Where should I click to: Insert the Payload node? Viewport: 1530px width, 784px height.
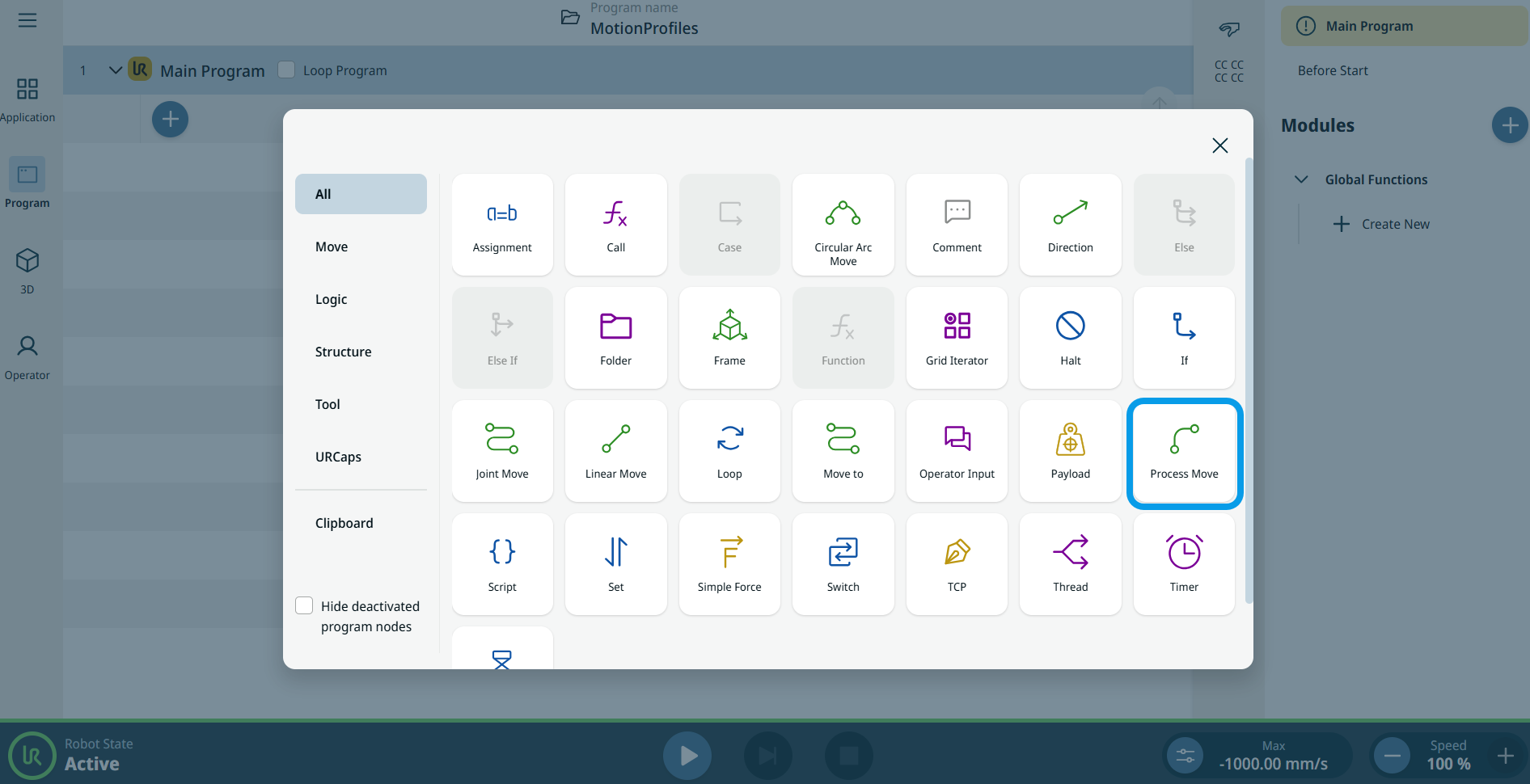click(1070, 451)
